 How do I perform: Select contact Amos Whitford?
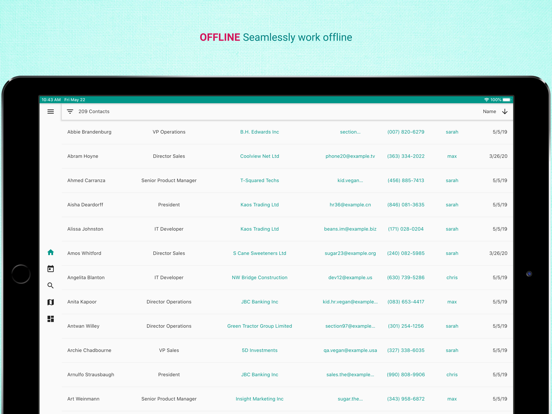point(84,253)
